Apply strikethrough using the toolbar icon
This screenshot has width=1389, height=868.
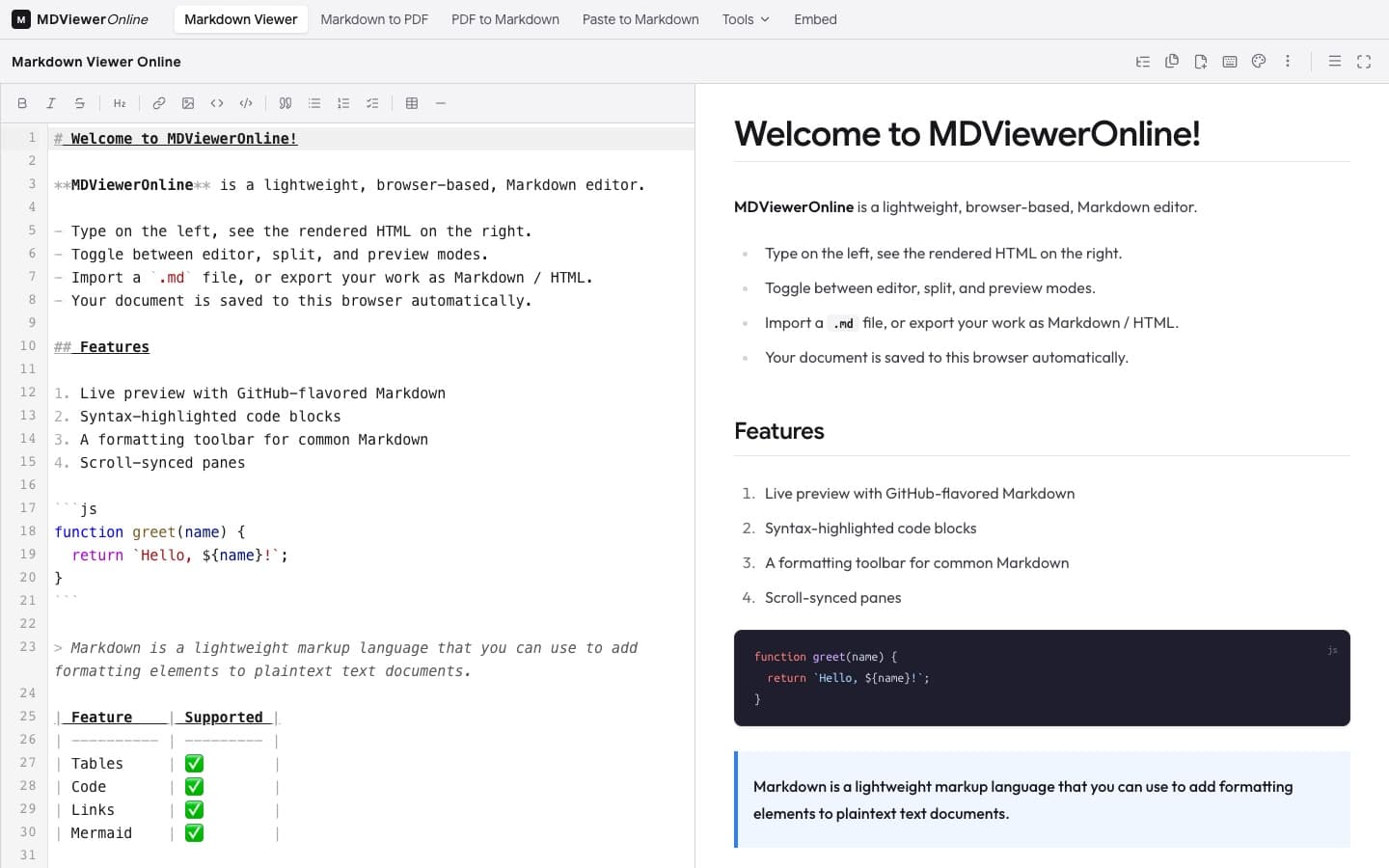(80, 103)
